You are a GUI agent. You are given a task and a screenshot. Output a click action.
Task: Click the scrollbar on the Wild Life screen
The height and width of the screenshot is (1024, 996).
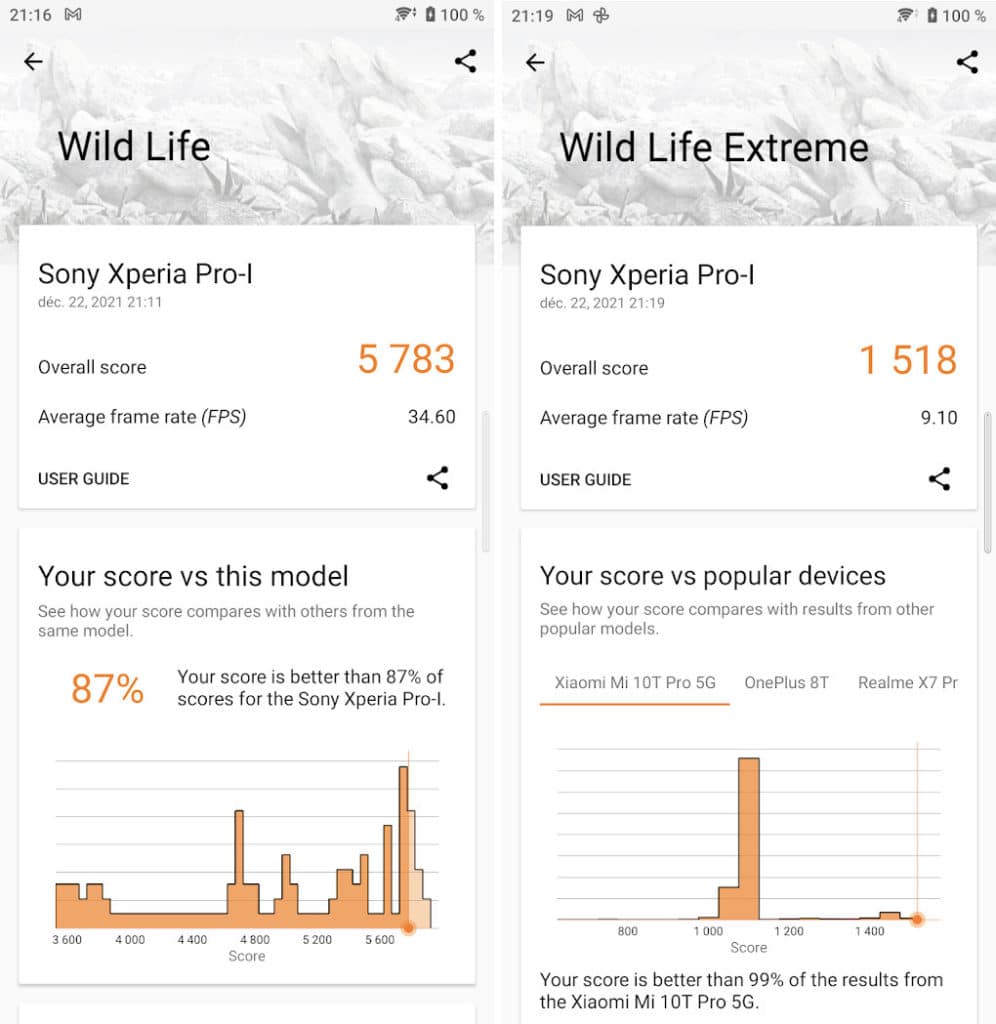(x=485, y=482)
